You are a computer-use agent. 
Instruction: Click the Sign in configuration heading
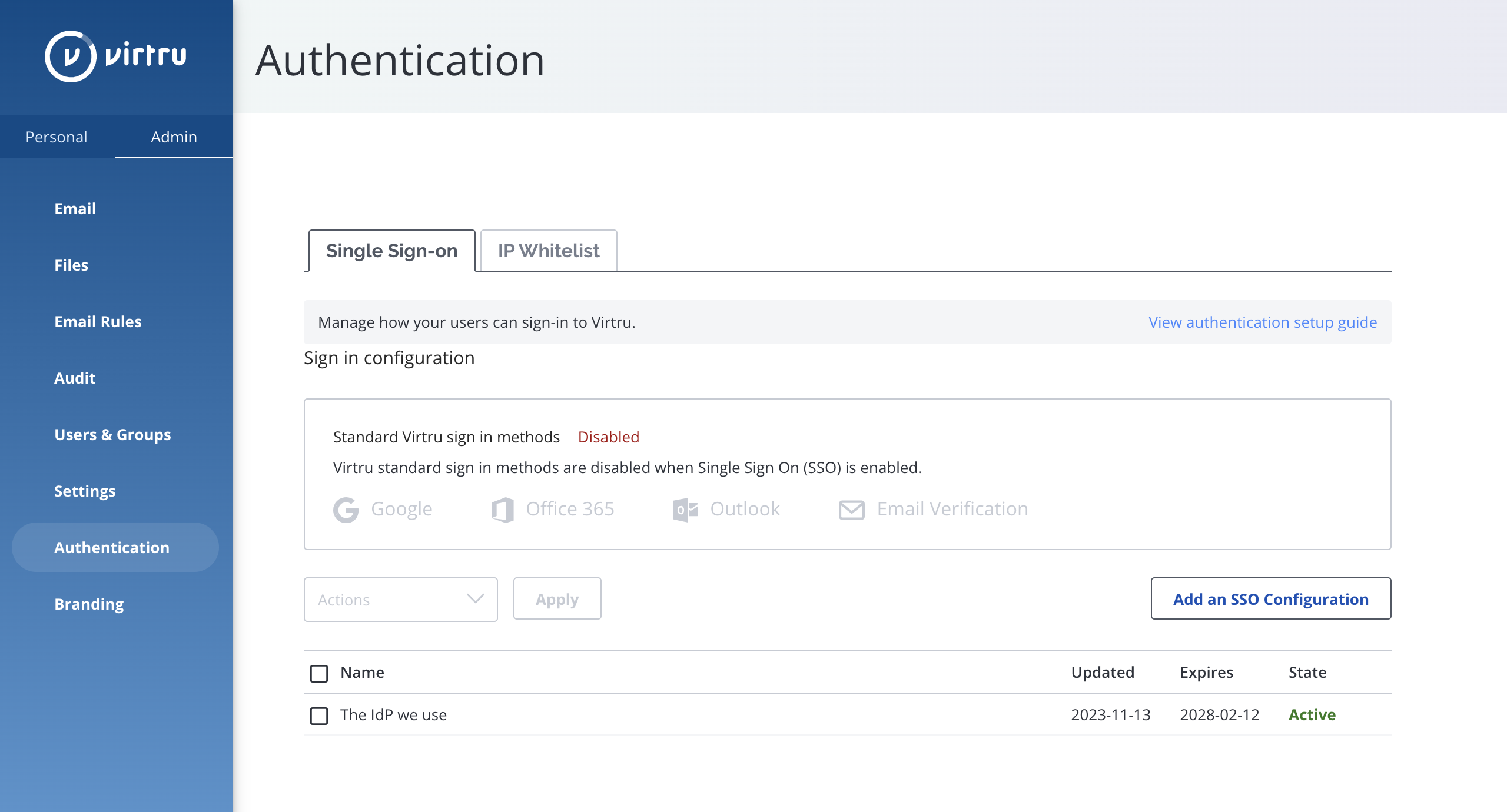[x=389, y=358]
